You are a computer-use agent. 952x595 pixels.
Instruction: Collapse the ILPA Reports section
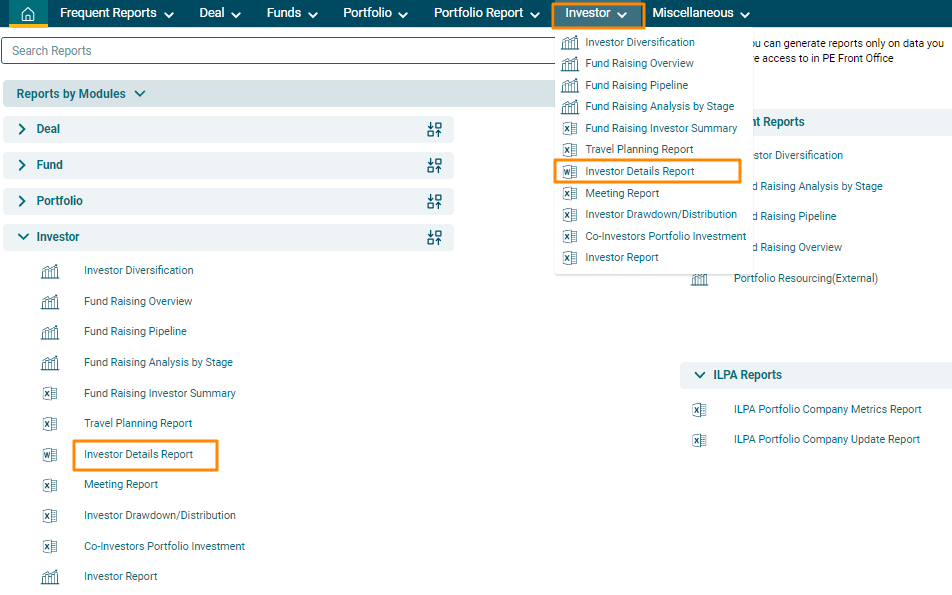pos(699,375)
